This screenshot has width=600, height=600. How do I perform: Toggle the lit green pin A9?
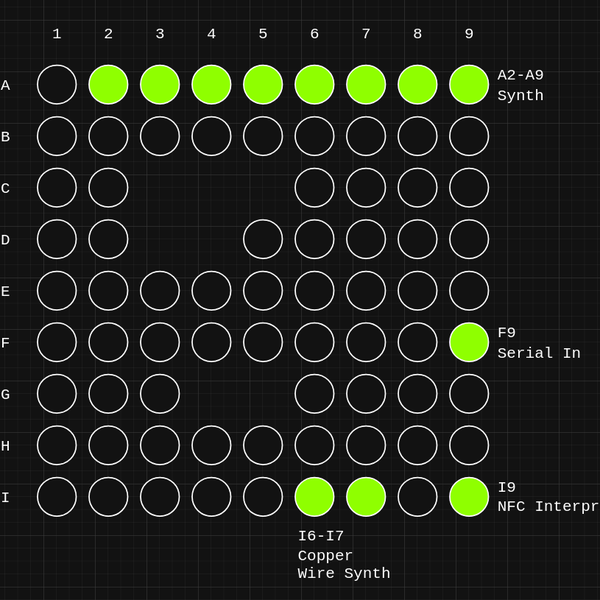[x=469, y=85]
